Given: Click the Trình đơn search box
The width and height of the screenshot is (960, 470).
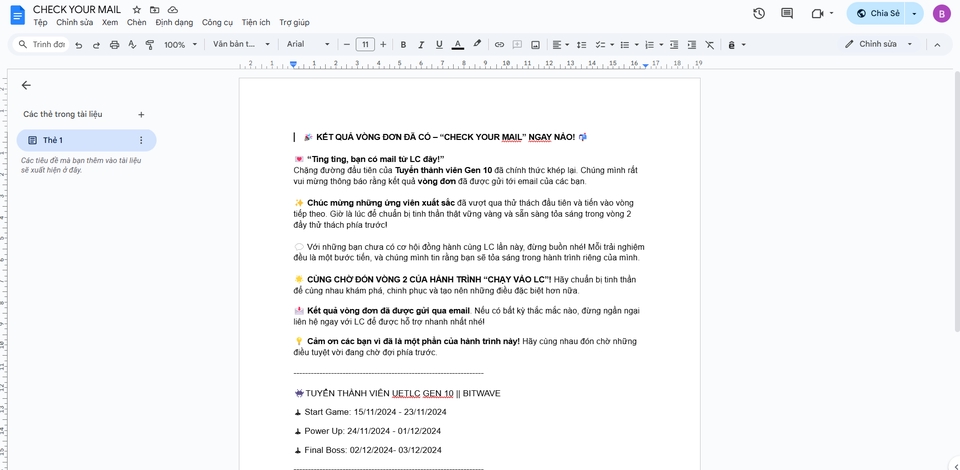Looking at the screenshot, I should 41,45.
